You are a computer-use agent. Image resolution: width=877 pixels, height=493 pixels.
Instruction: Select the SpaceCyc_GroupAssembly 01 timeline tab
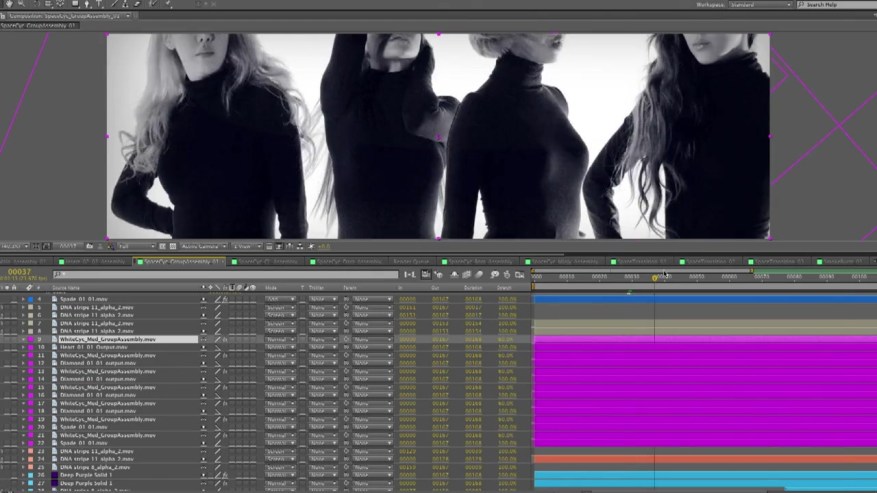pos(181,262)
